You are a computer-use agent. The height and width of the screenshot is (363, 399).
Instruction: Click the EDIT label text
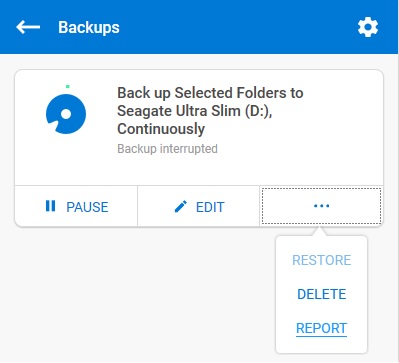click(210, 207)
